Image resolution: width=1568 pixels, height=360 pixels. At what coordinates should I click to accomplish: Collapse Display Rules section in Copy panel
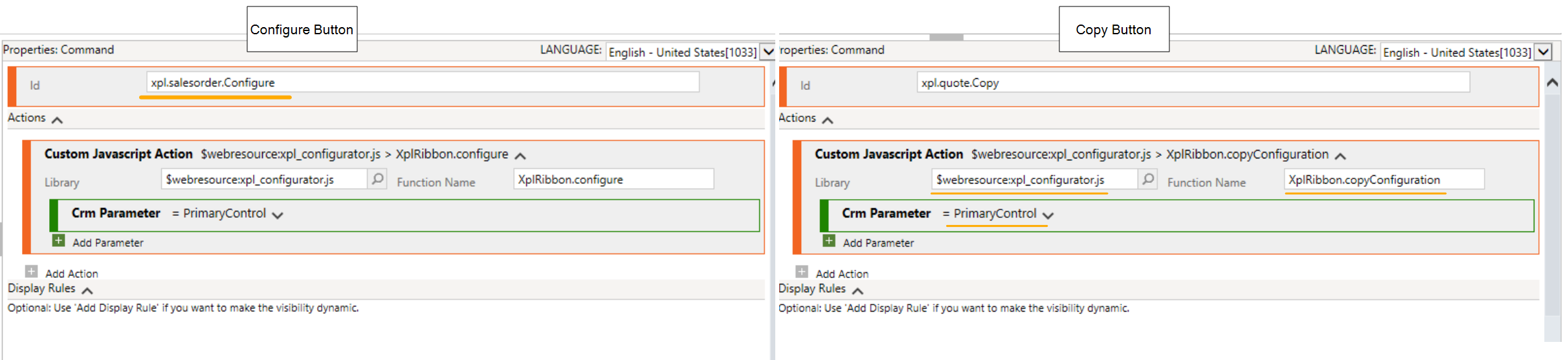pos(858,291)
